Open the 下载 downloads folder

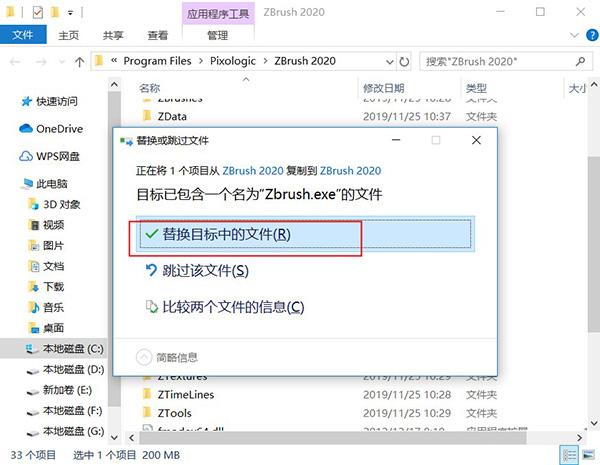coord(53,287)
